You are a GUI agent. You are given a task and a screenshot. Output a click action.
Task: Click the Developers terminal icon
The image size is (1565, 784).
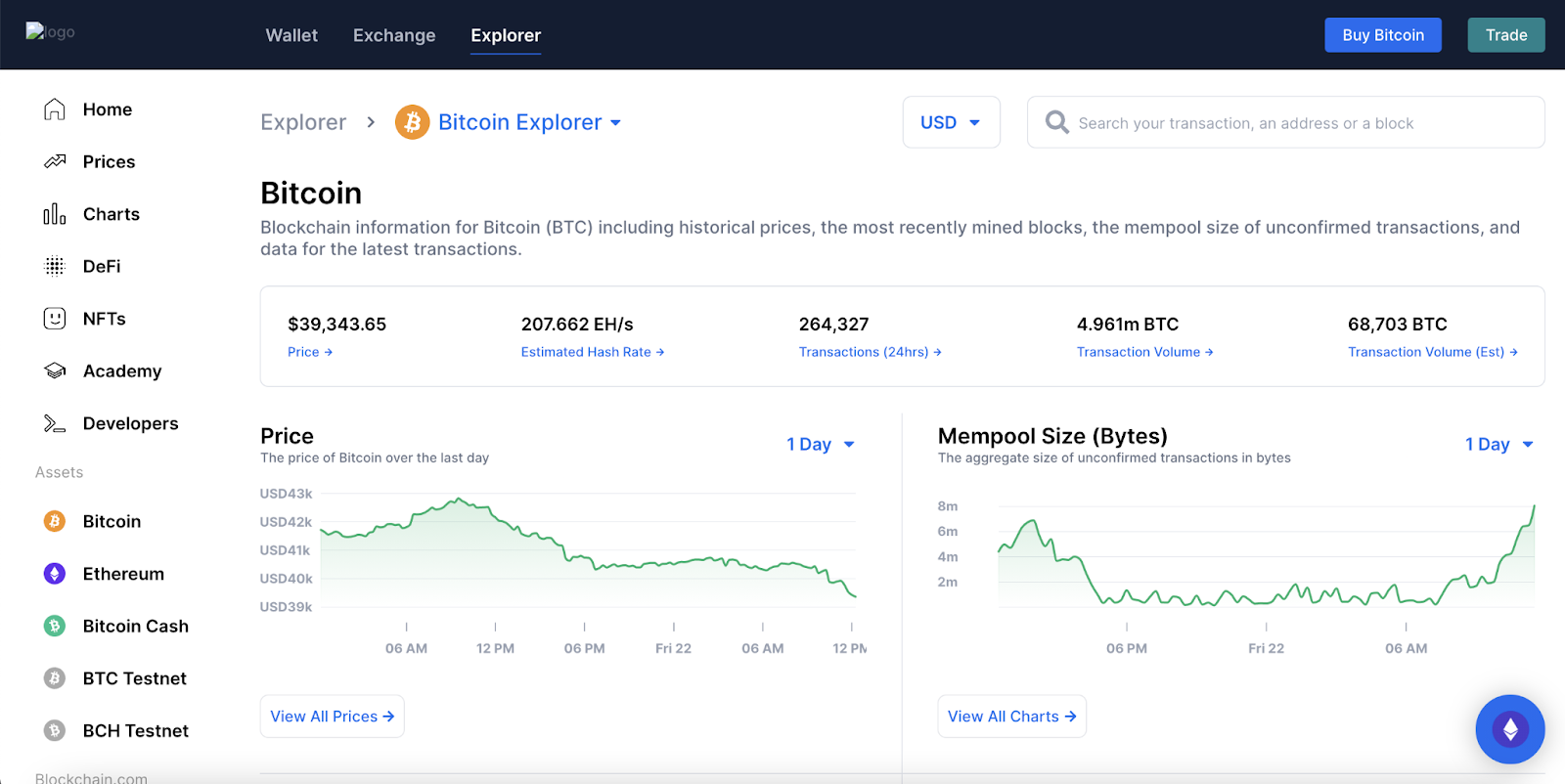(x=55, y=423)
